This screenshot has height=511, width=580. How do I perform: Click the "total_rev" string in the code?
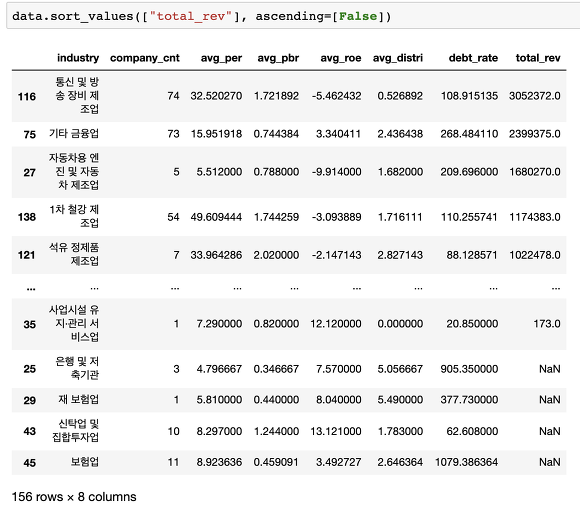click(x=191, y=16)
